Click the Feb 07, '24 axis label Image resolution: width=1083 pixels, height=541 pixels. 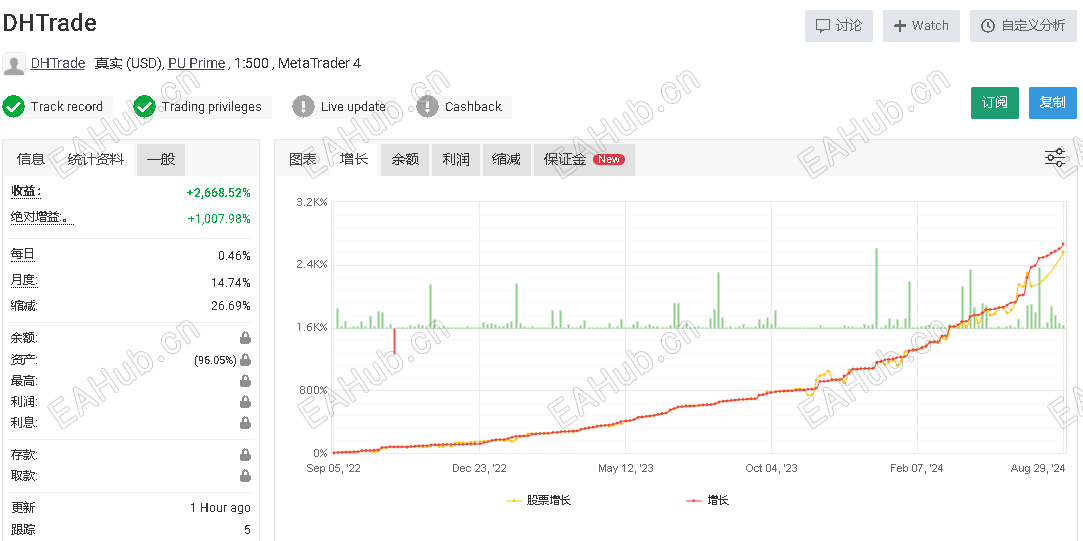pyautogui.click(x=917, y=468)
